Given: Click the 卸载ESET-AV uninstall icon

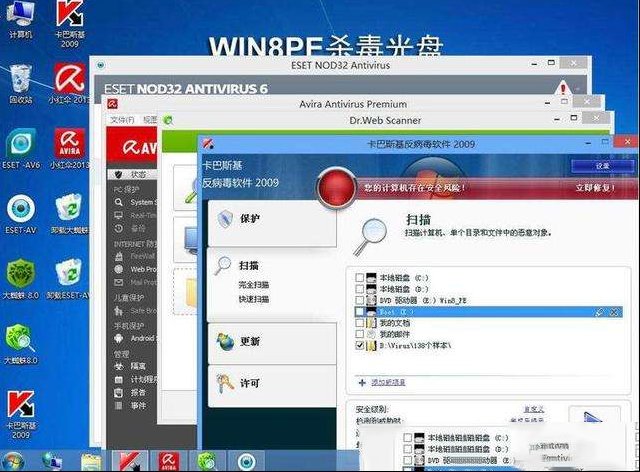Looking at the screenshot, I should pyautogui.click(x=68, y=280).
